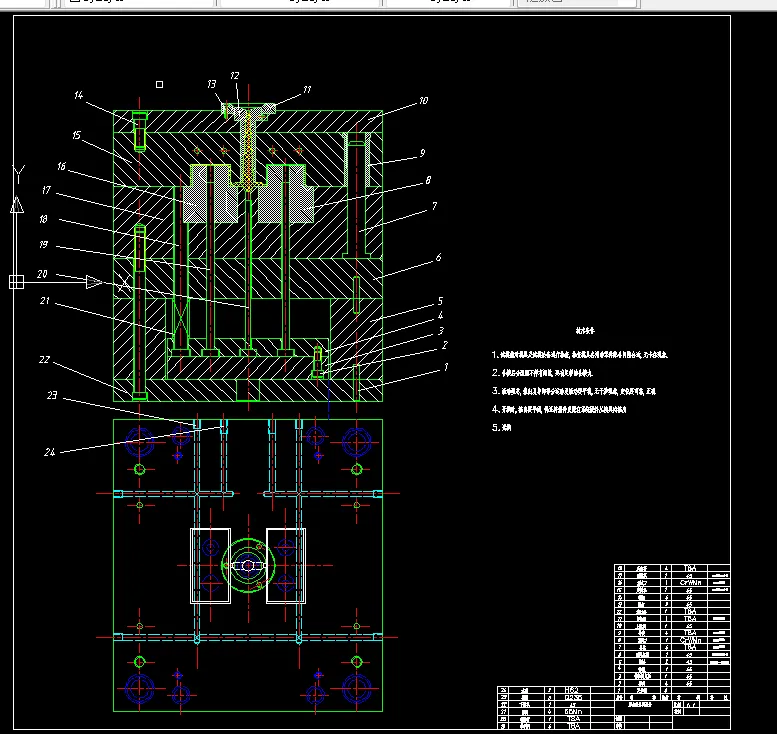Click part balloon number 23
777x734 pixels.
(52, 395)
